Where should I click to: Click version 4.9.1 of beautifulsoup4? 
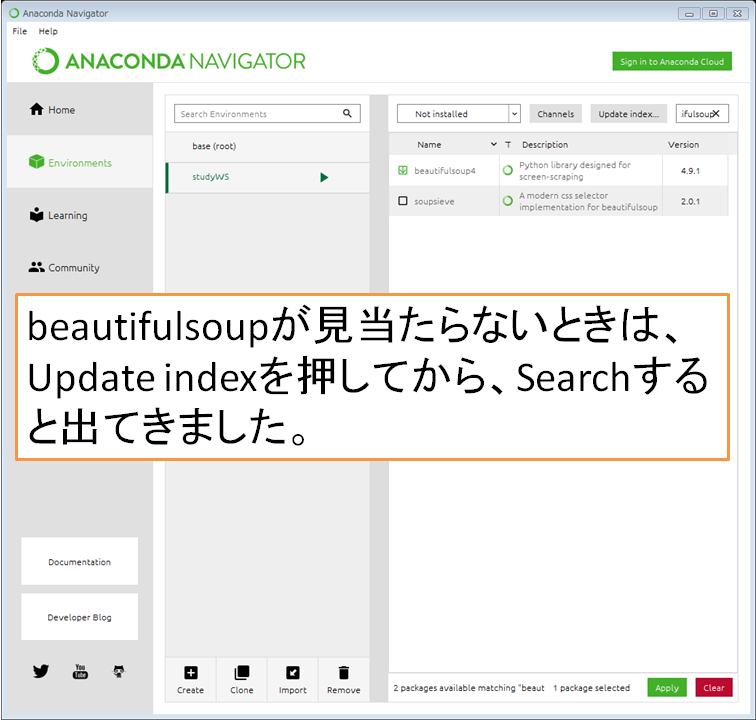click(x=690, y=171)
